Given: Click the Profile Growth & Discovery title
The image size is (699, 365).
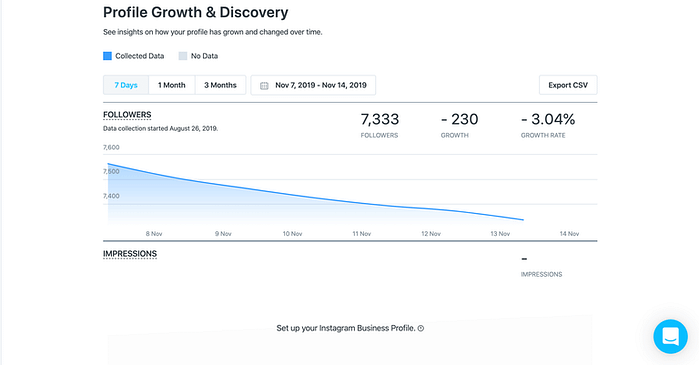Looking at the screenshot, I should click(x=196, y=12).
